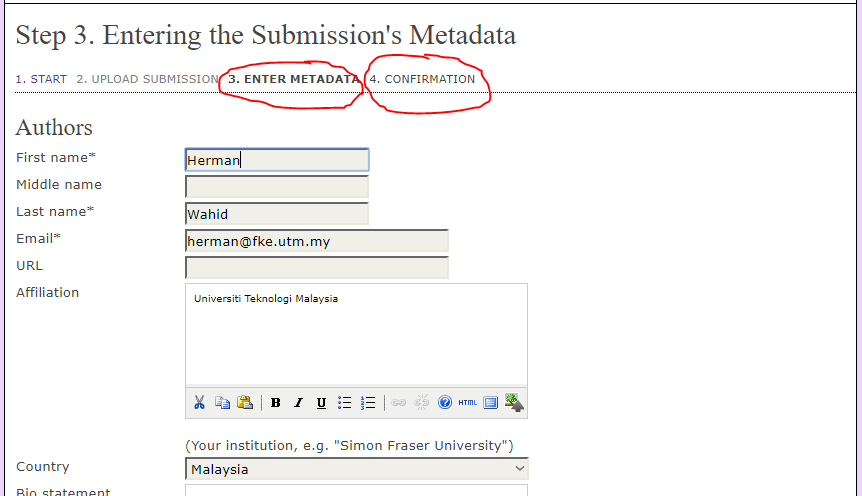Viewport: 862px width, 496px height.
Task: Select the 3. Enter Metadata step
Action: pos(293,79)
